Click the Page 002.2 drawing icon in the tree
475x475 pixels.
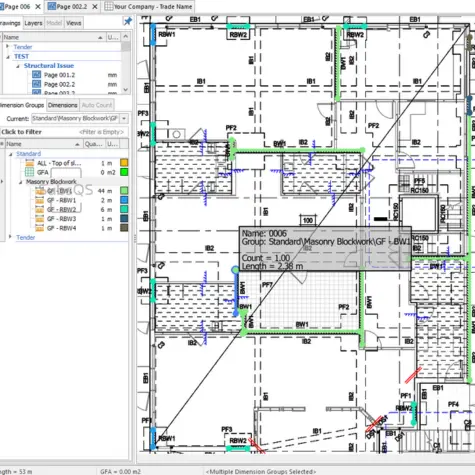pos(36,84)
